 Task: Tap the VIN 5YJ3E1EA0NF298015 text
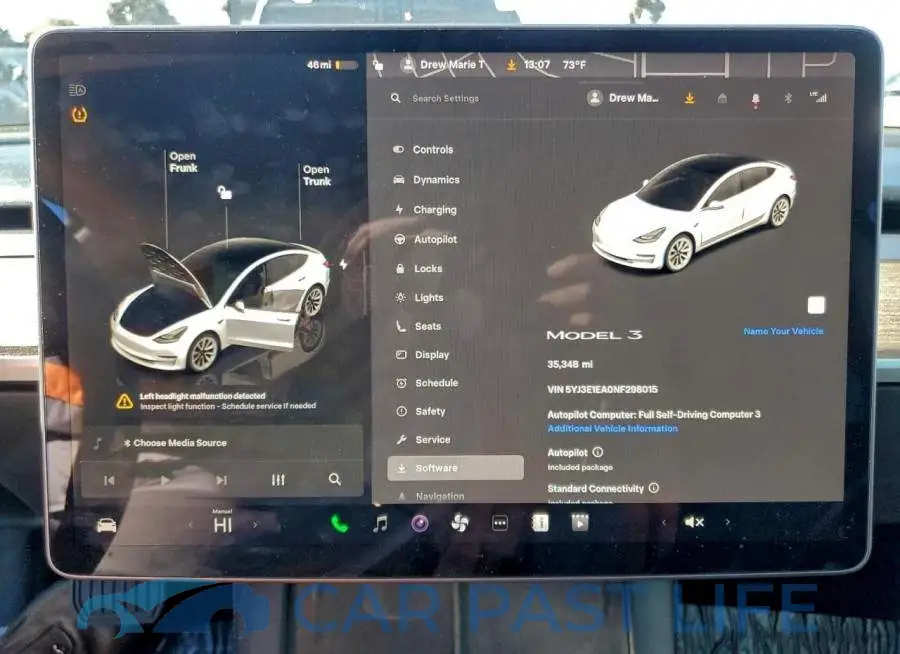pyautogui.click(x=602, y=389)
